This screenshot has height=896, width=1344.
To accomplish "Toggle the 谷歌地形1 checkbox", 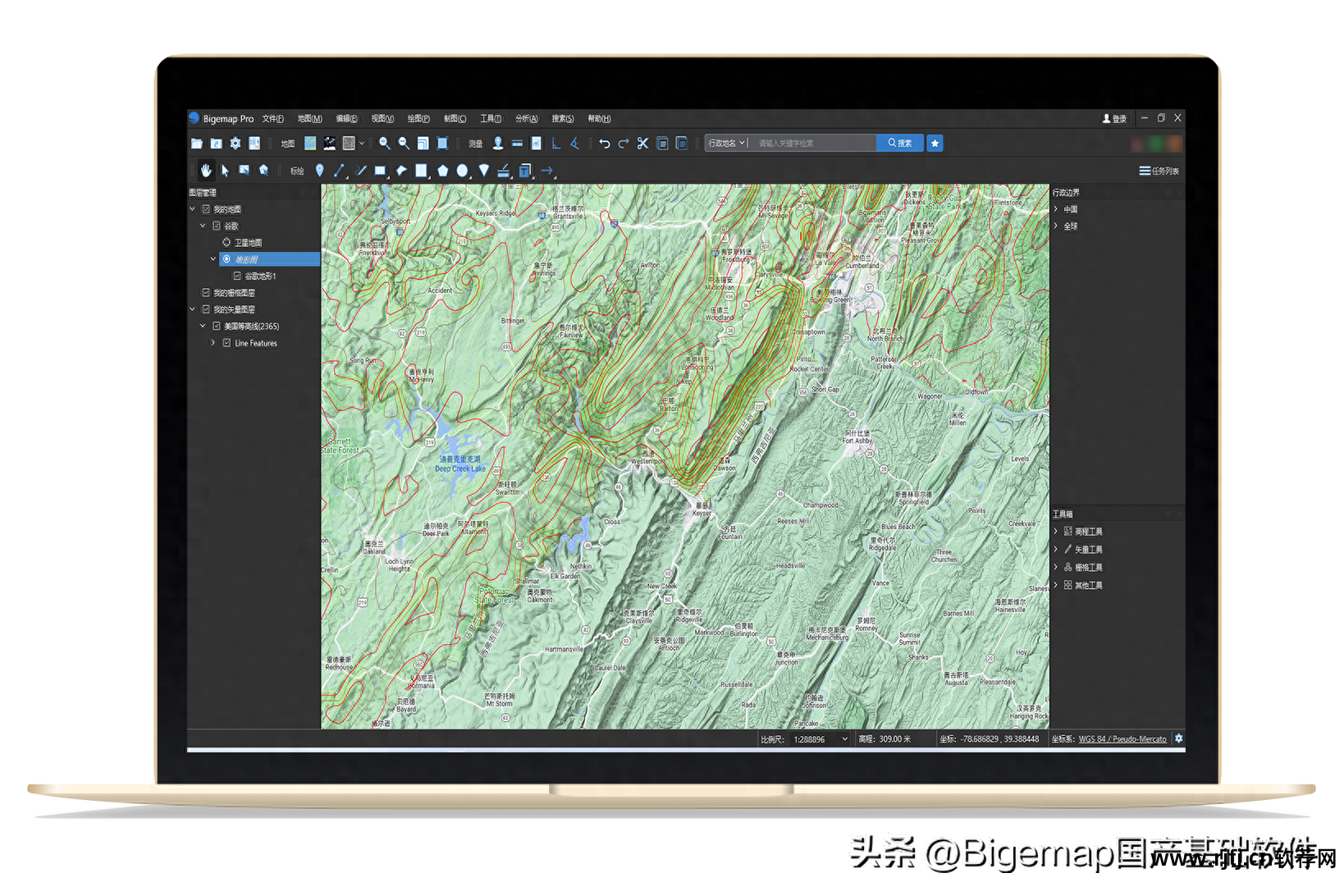I will [237, 276].
